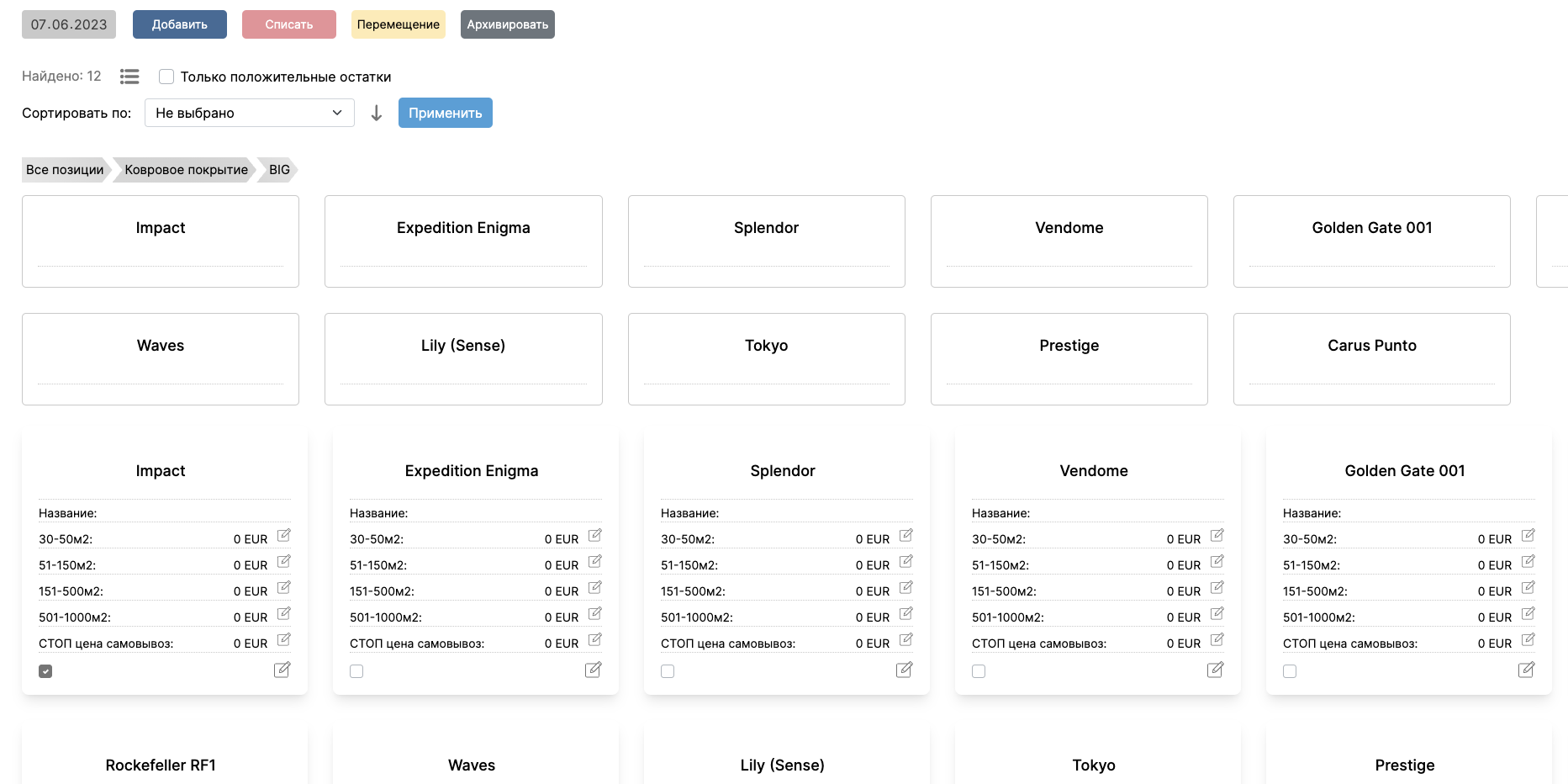Click the Применить button
Viewport: 1568px width, 784px height.
click(x=446, y=113)
